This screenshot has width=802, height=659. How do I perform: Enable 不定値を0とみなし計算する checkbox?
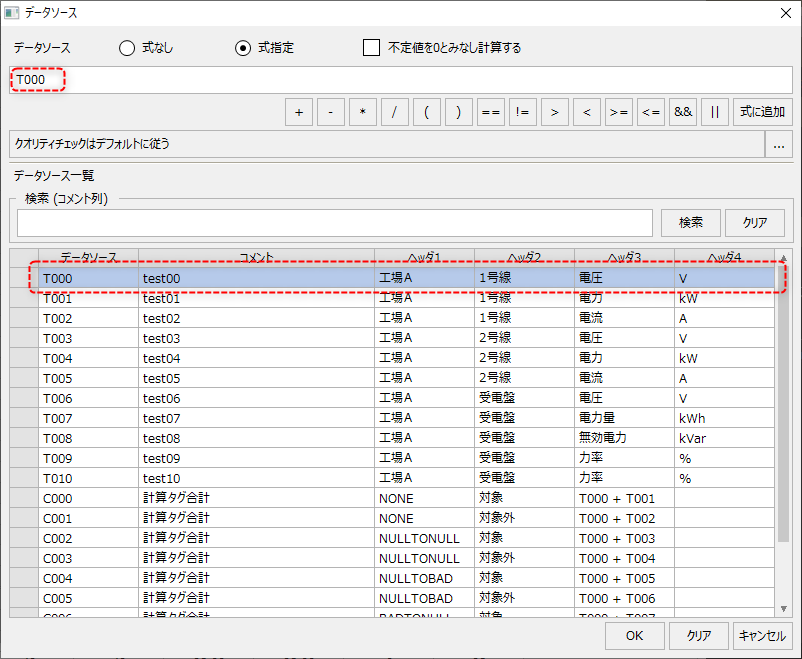coord(372,48)
